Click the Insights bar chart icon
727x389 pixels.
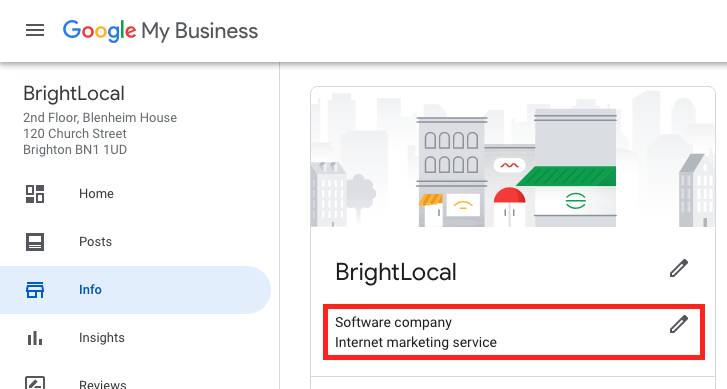[x=35, y=338]
